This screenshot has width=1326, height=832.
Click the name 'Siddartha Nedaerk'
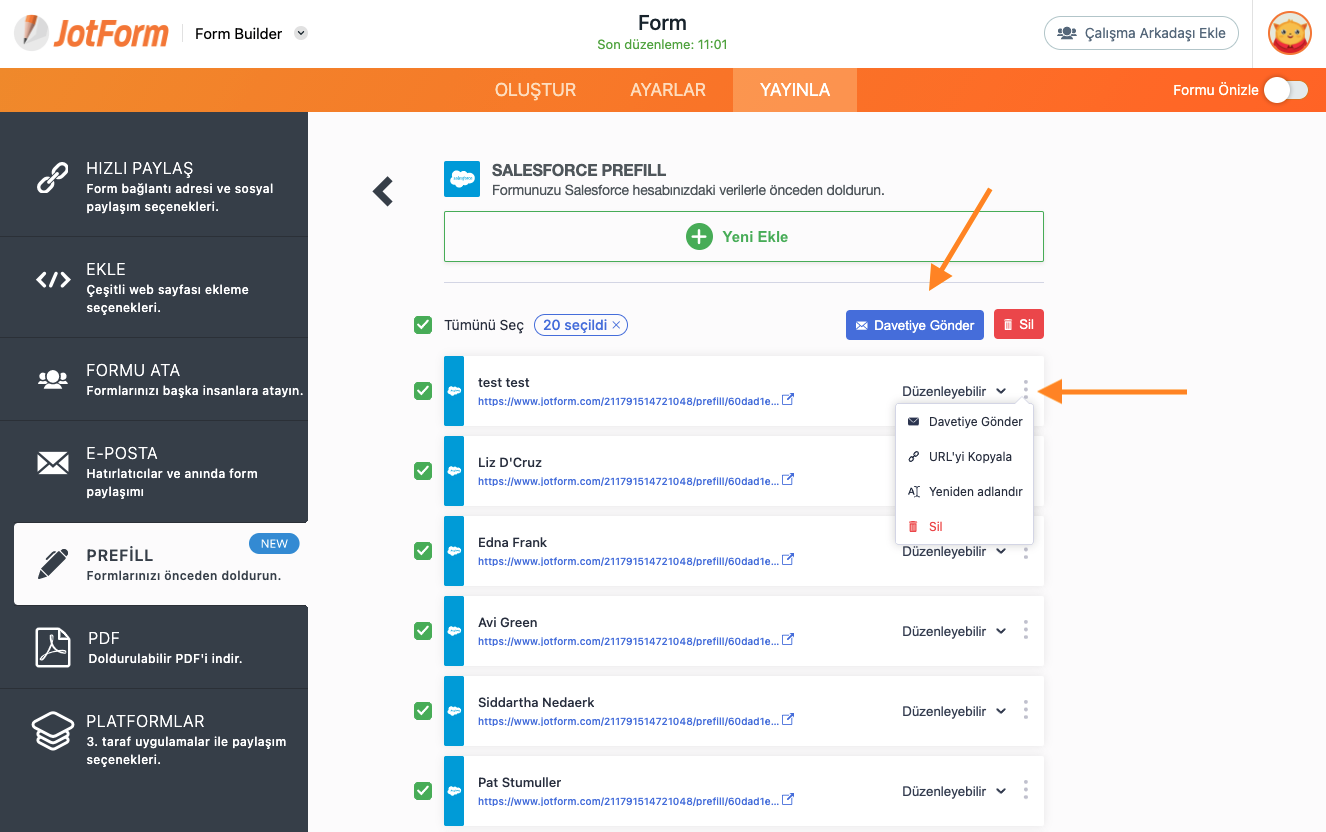(x=536, y=702)
